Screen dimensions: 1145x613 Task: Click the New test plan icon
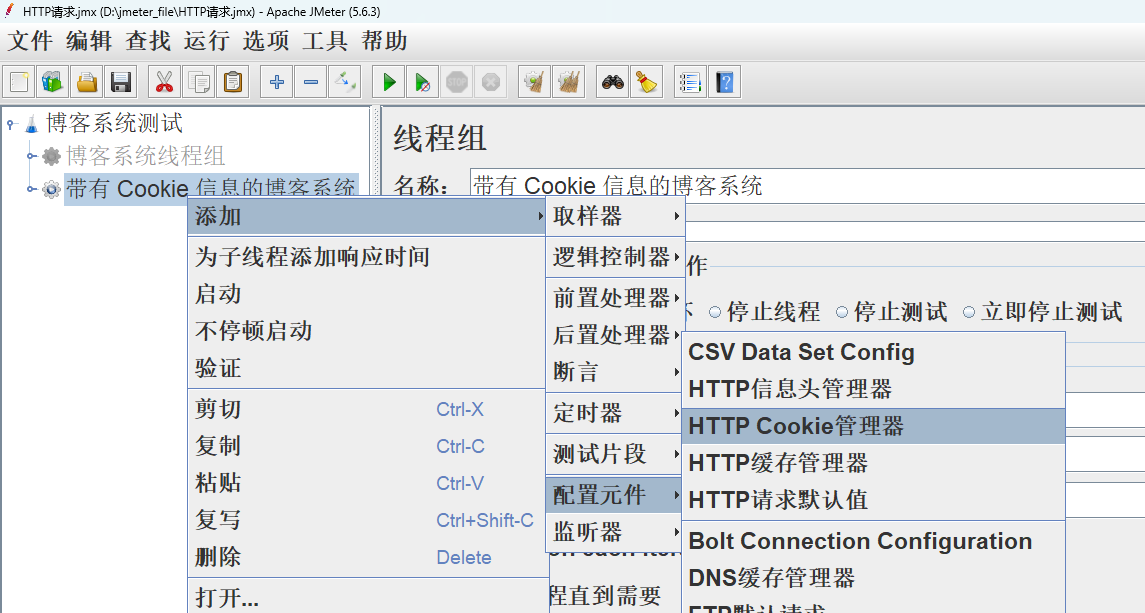[20, 82]
